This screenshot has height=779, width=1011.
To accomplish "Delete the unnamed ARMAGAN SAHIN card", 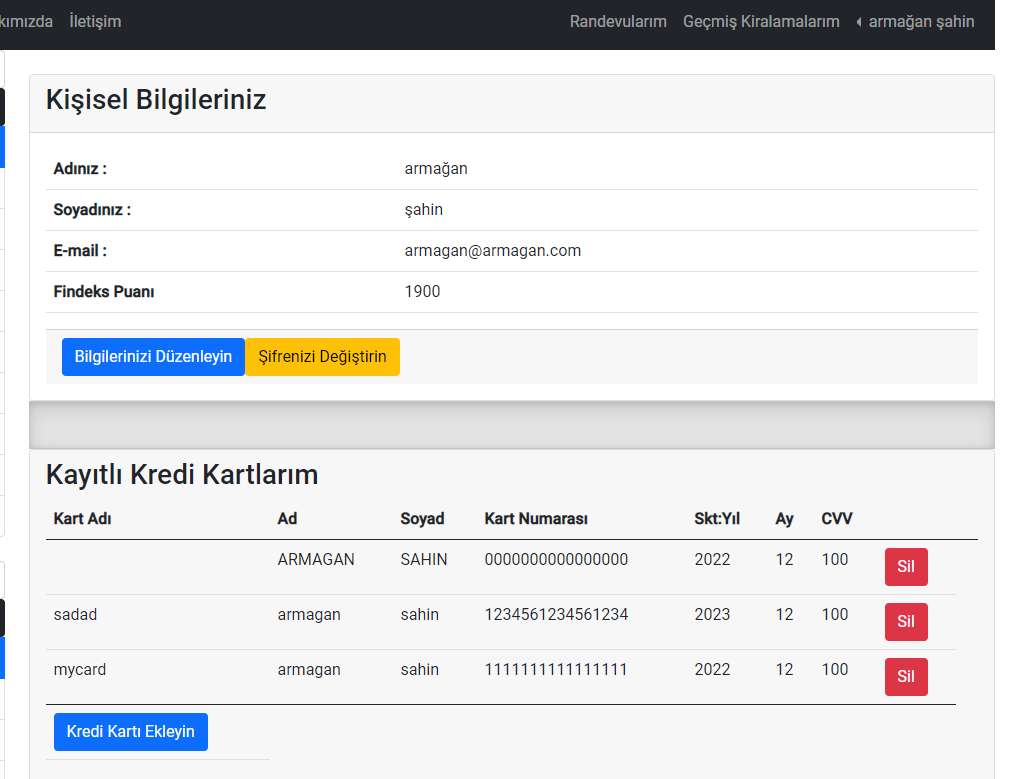I will coord(905,566).
